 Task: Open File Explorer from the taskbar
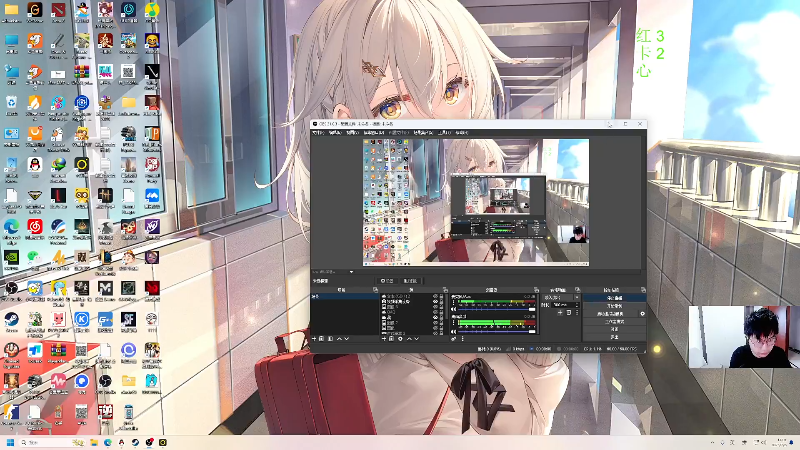(x=94, y=442)
